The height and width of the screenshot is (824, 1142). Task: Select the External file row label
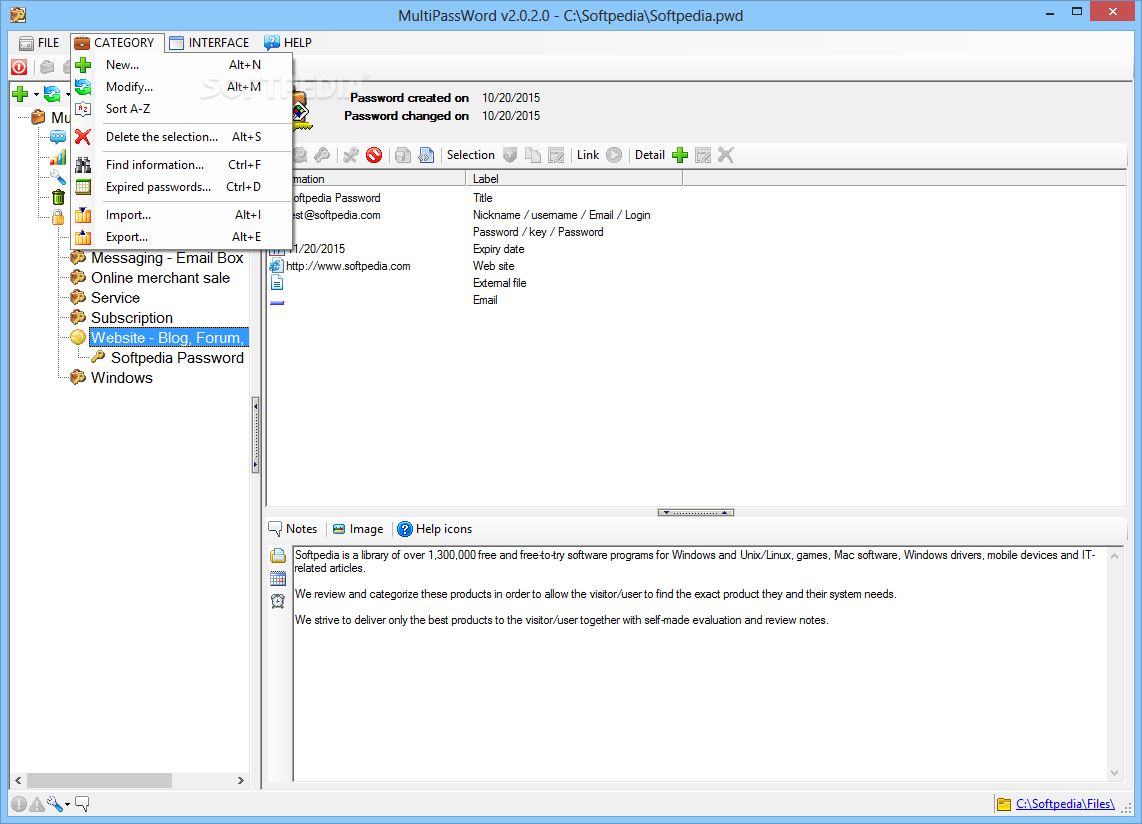500,283
